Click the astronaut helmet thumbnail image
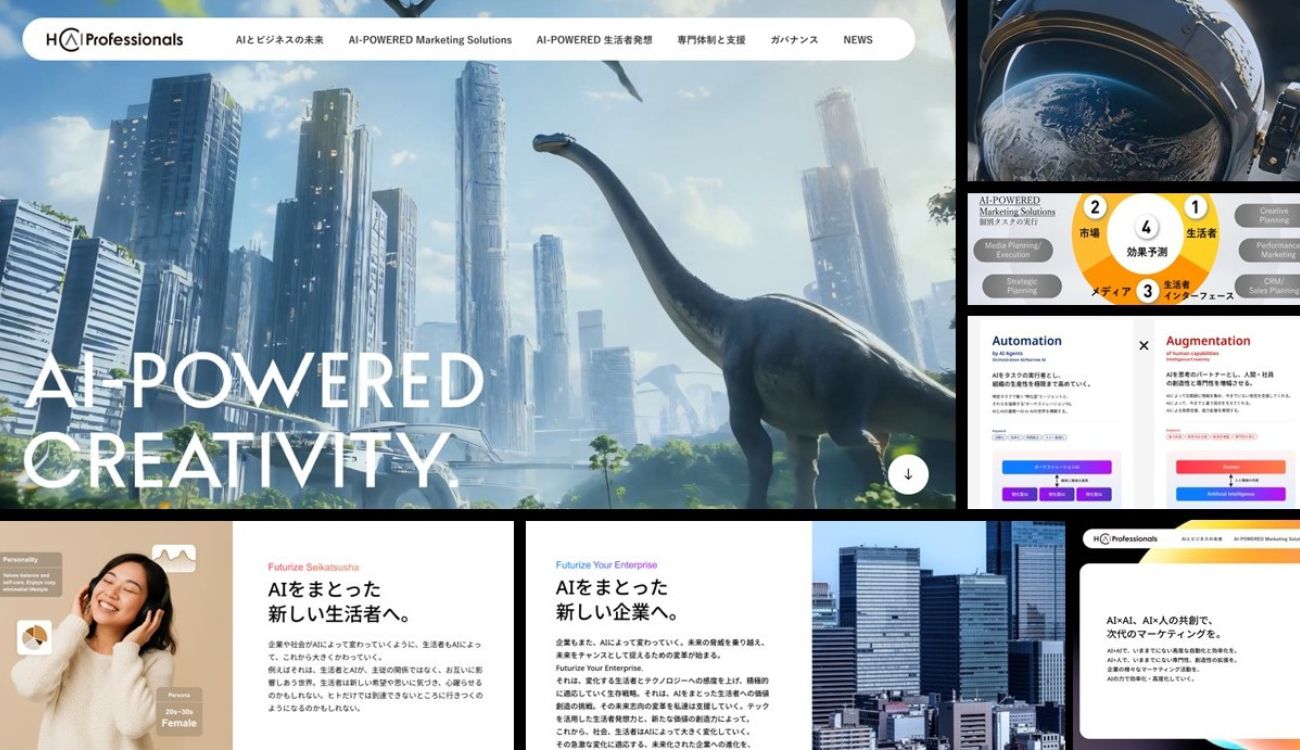This screenshot has height=750, width=1300. [x=1133, y=90]
